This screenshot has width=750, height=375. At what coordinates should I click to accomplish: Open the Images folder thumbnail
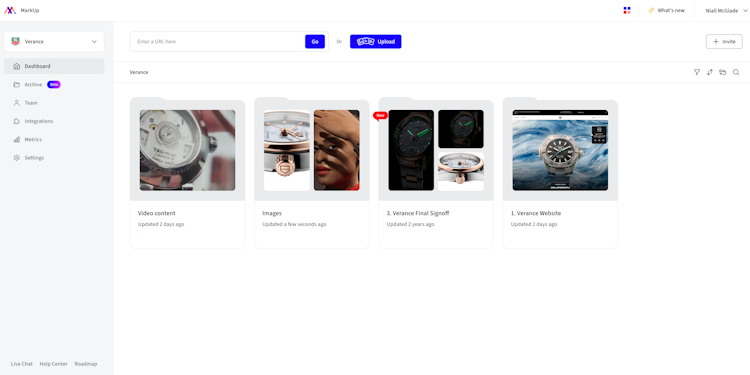pos(312,150)
